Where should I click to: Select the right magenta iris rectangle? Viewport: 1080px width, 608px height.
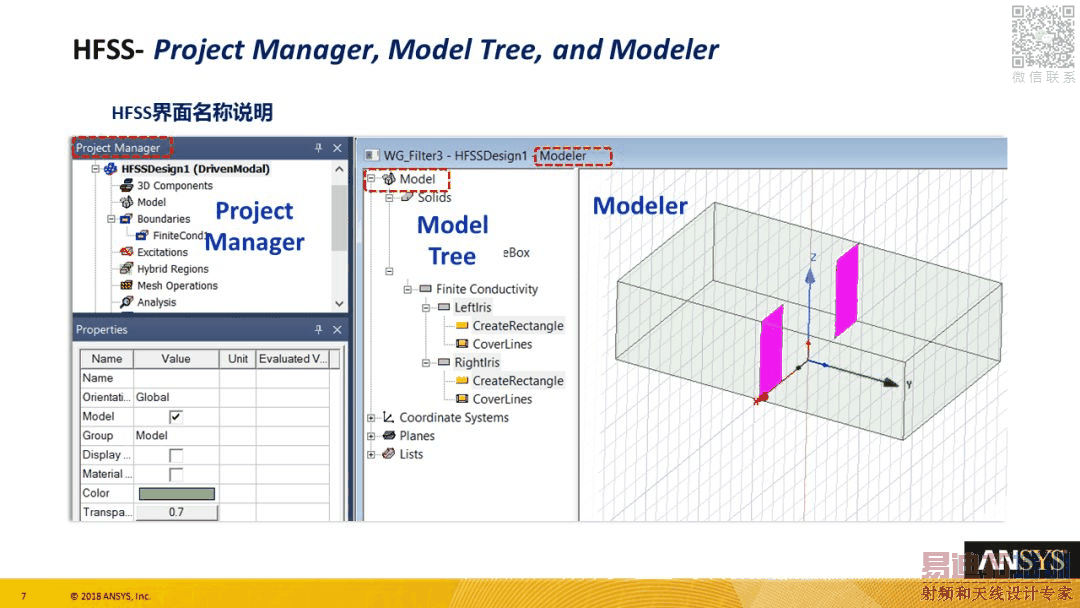pyautogui.click(x=847, y=291)
